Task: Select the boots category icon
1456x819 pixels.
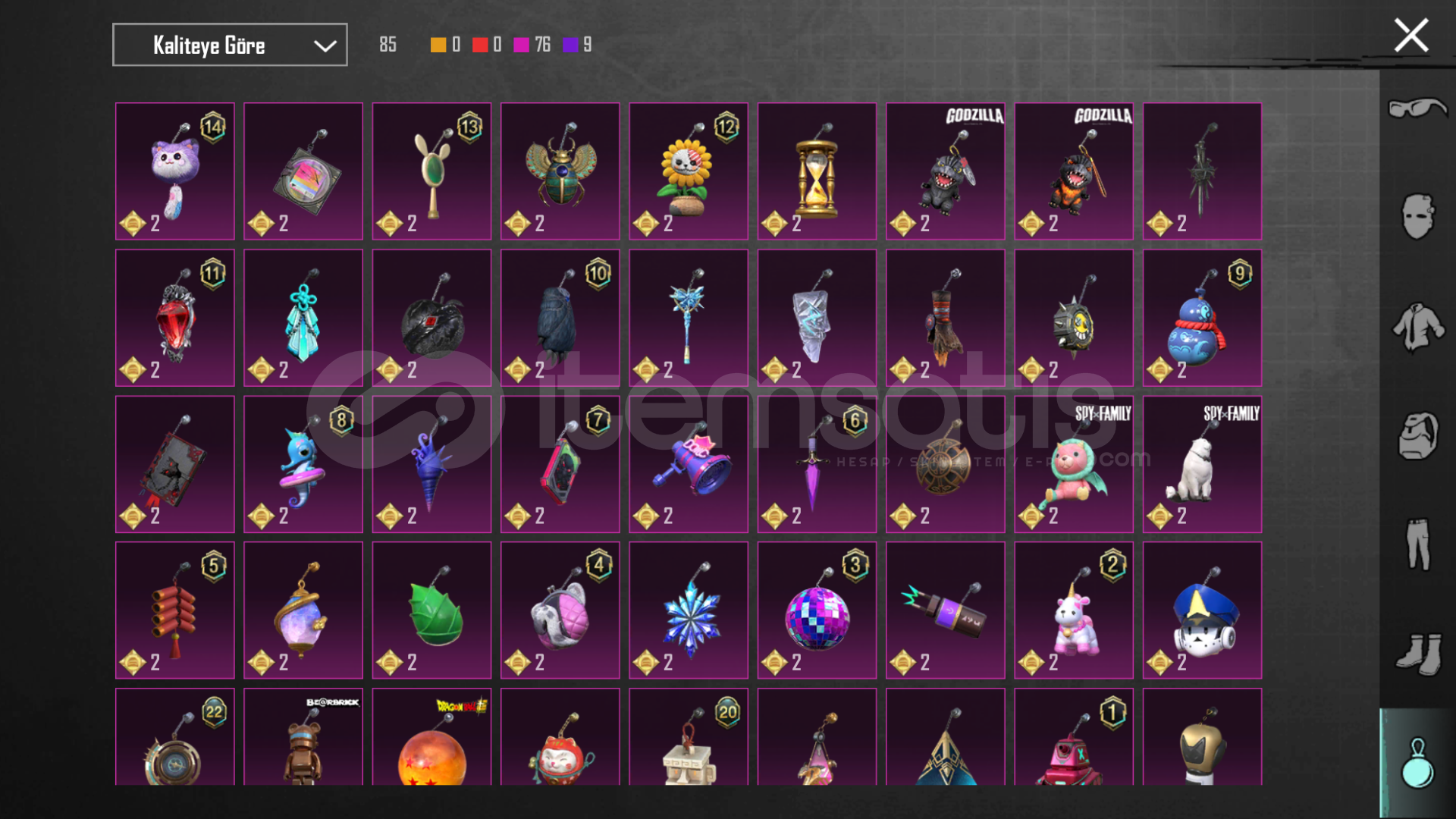Action: pyautogui.click(x=1417, y=654)
